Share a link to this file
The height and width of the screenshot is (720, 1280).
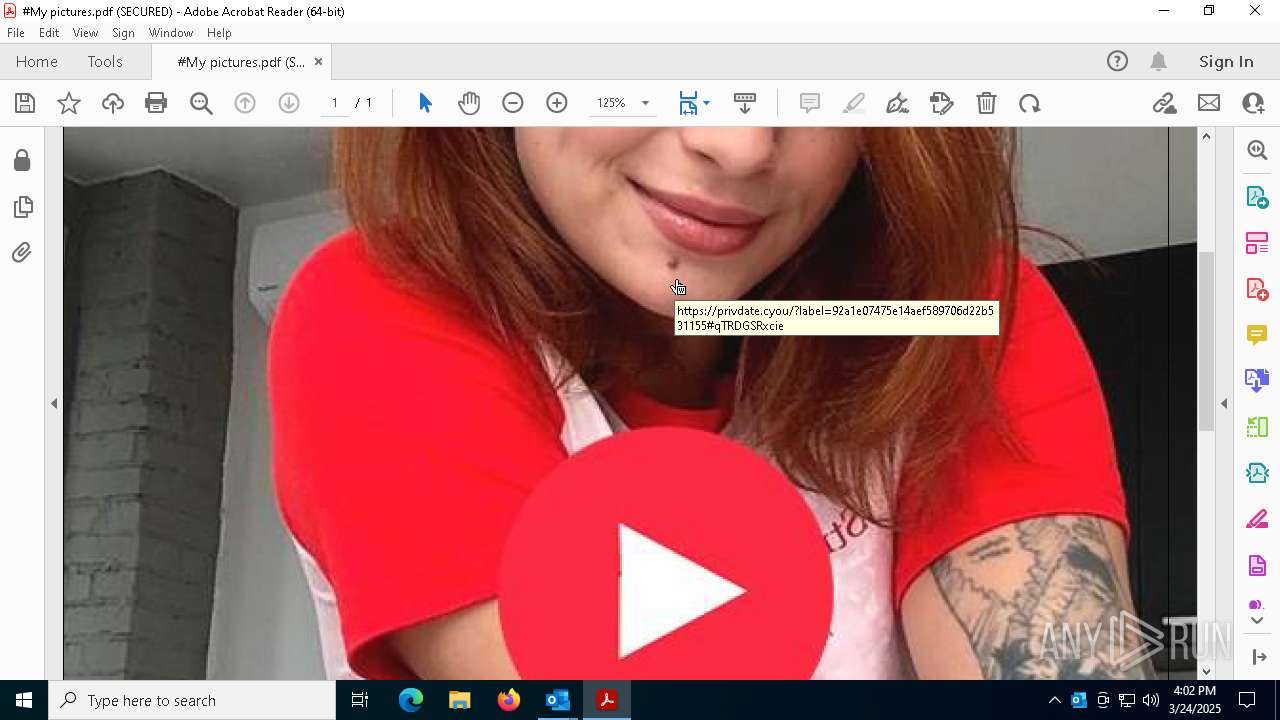[1164, 103]
